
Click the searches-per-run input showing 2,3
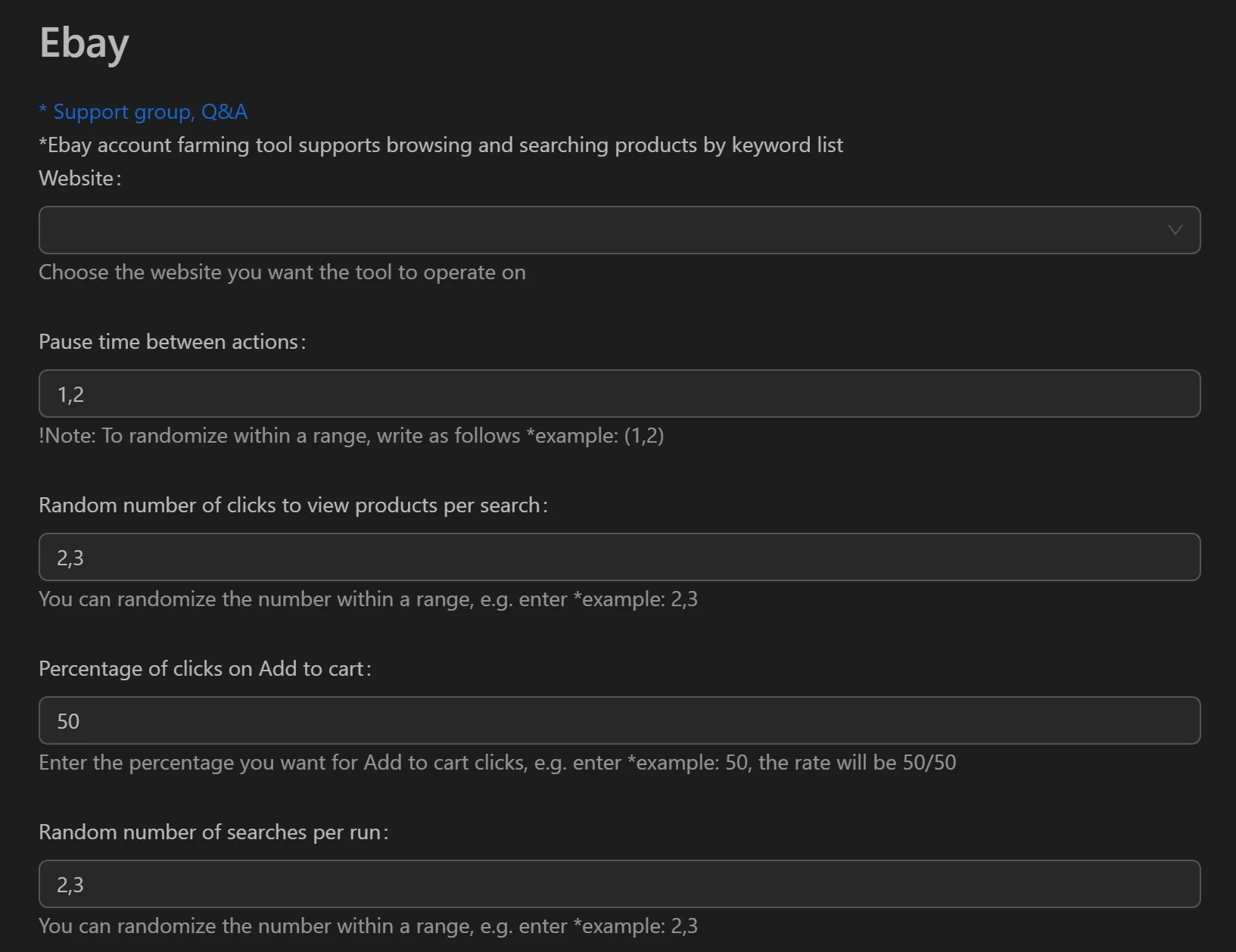[606, 883]
